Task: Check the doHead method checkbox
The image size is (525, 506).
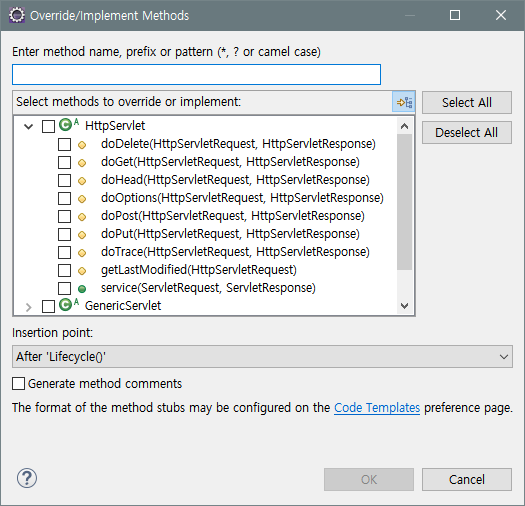Action: point(64,180)
